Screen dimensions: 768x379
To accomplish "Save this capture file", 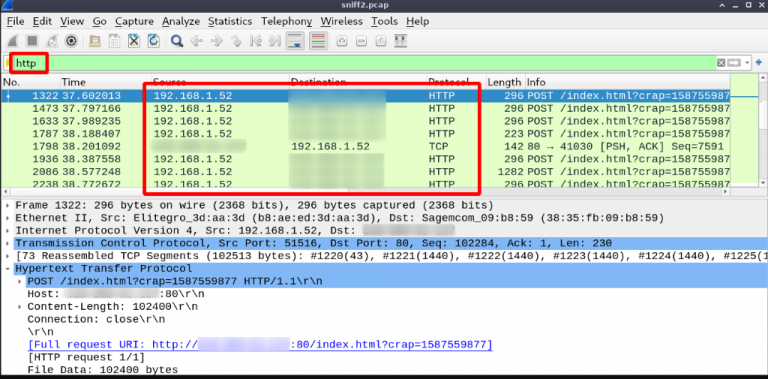I will click(x=114, y=41).
